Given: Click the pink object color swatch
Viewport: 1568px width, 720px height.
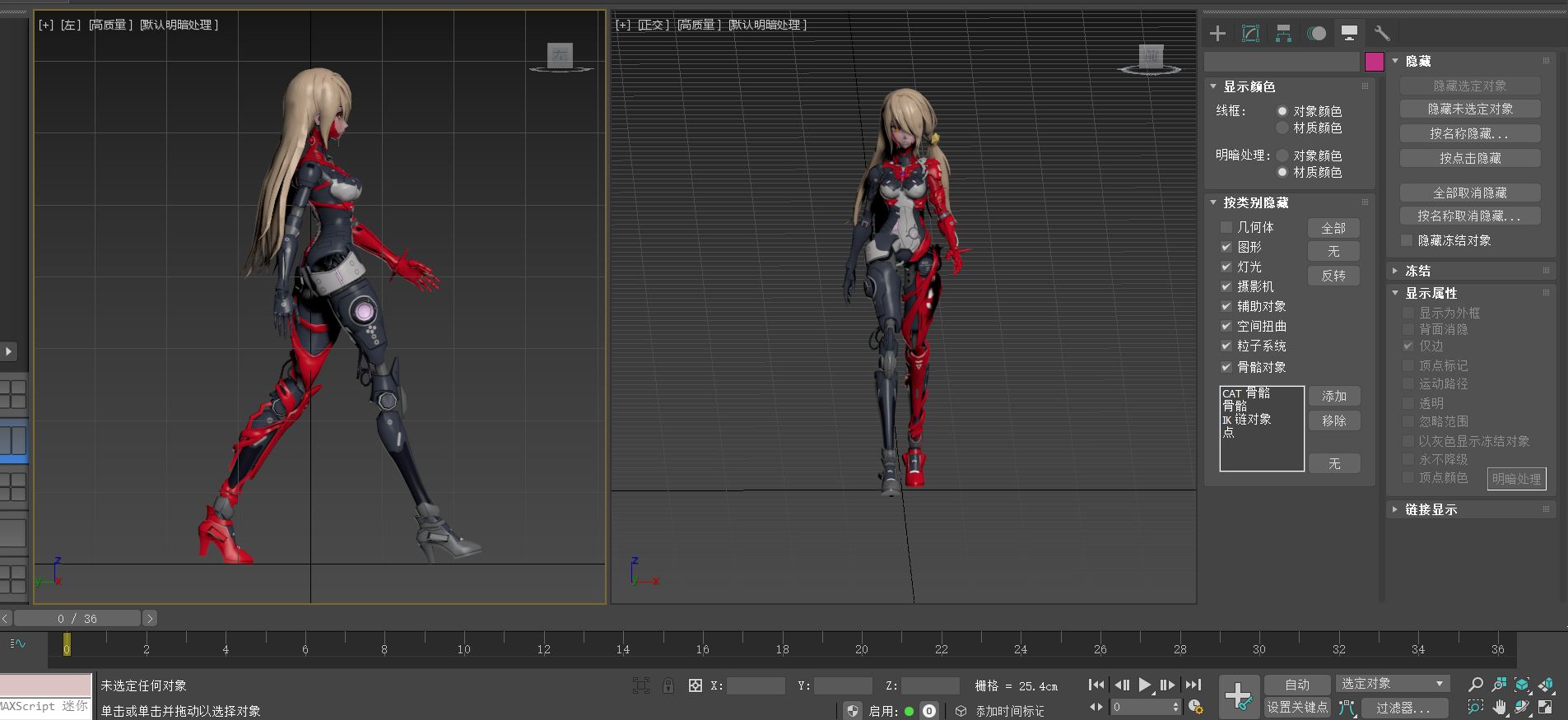Looking at the screenshot, I should point(1374,62).
